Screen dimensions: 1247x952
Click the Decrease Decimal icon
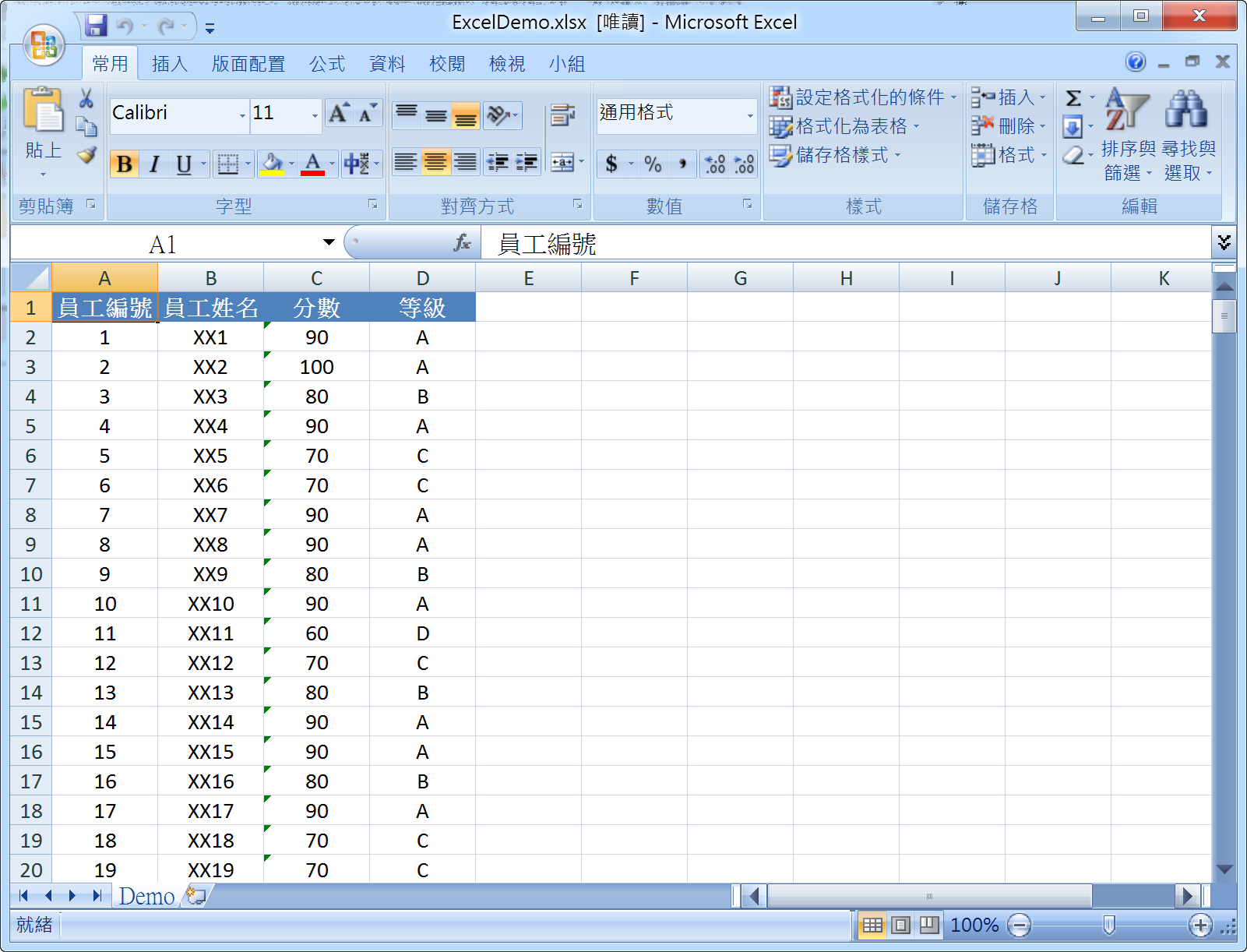coord(744,164)
